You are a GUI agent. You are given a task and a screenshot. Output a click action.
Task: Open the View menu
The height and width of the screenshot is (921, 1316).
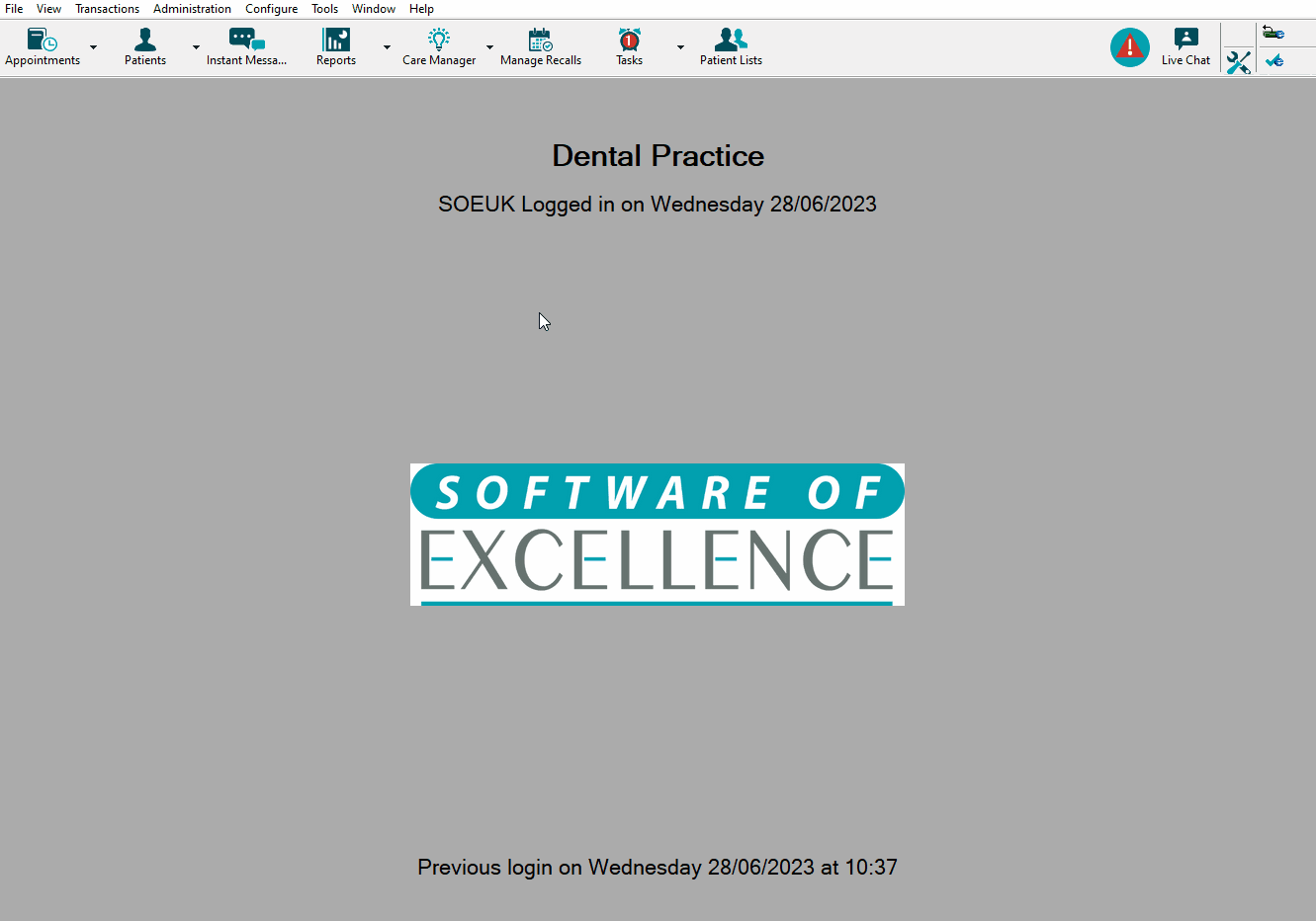pyautogui.click(x=48, y=9)
